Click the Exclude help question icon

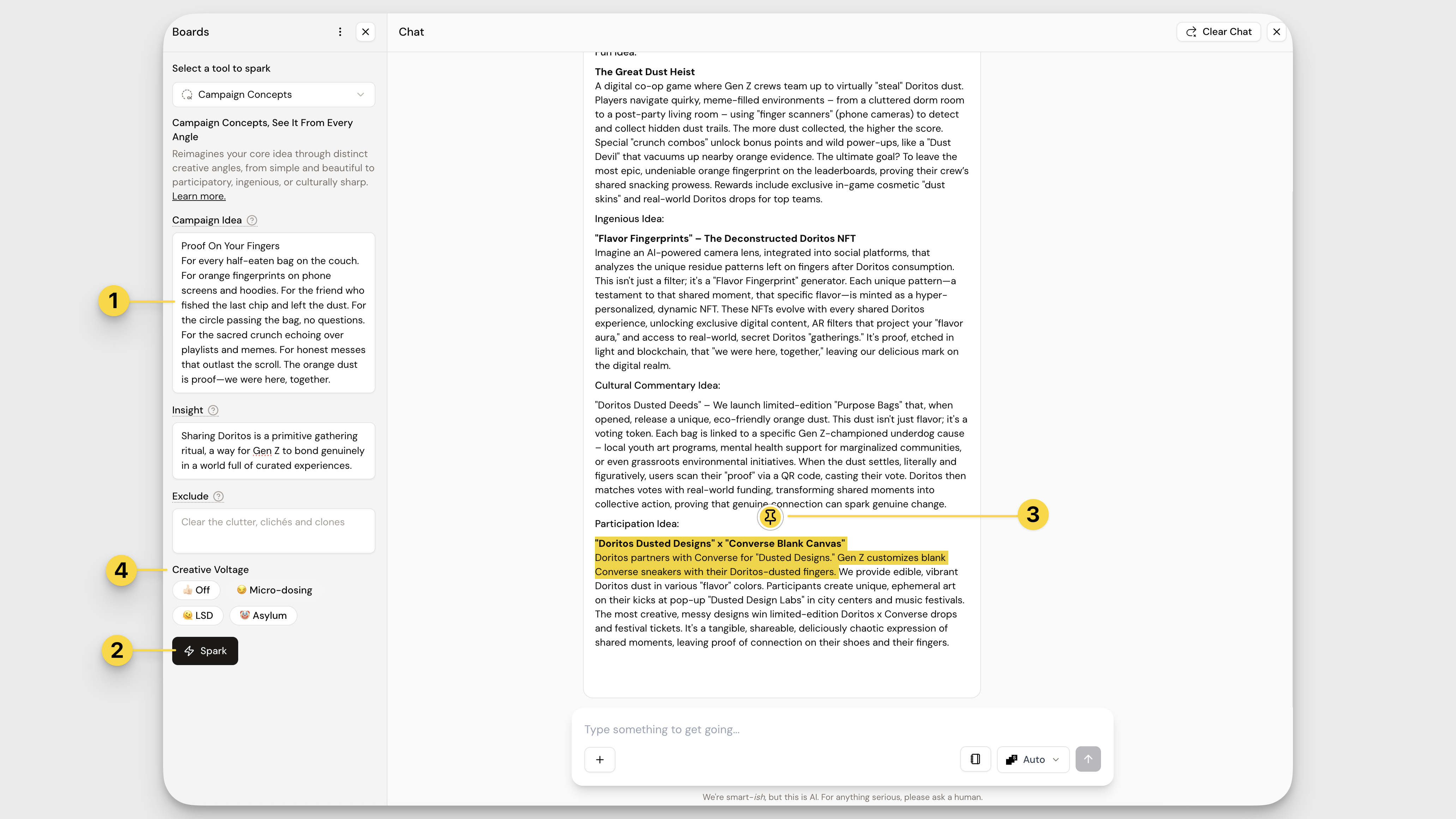click(x=218, y=496)
